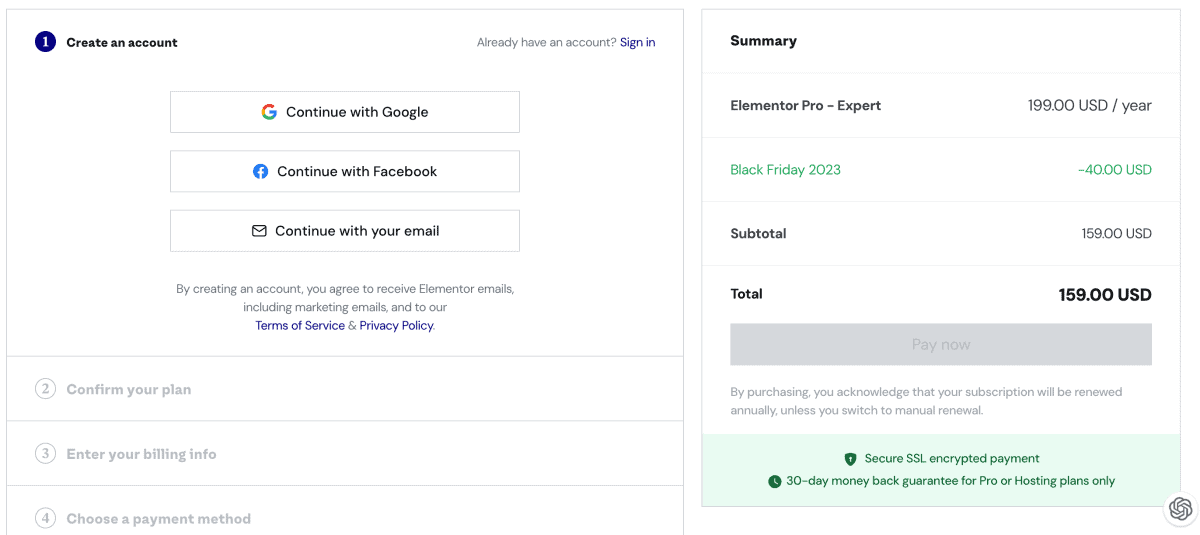Click the bold Total 159.00 USD amount
Image resolution: width=1200 pixels, height=535 pixels.
(x=1104, y=295)
